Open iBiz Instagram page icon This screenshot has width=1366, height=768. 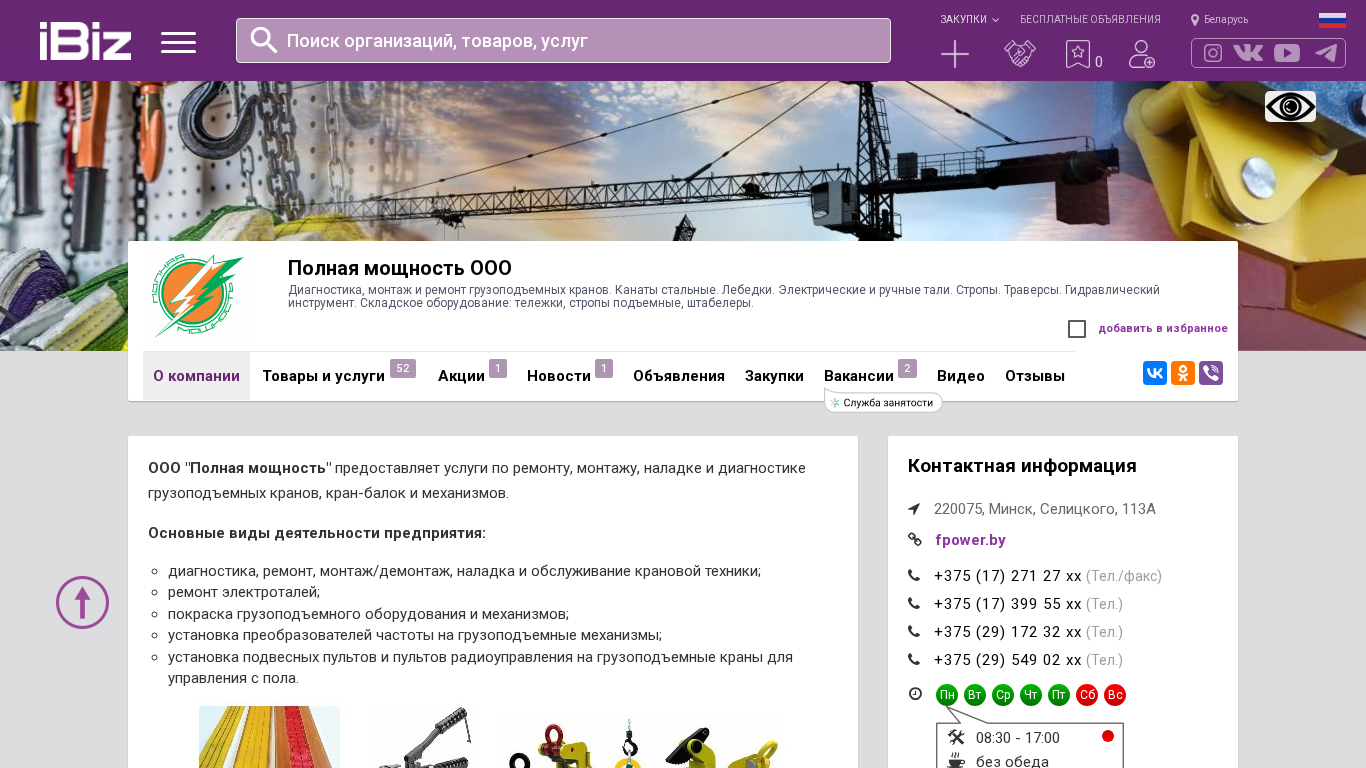click(x=1213, y=53)
